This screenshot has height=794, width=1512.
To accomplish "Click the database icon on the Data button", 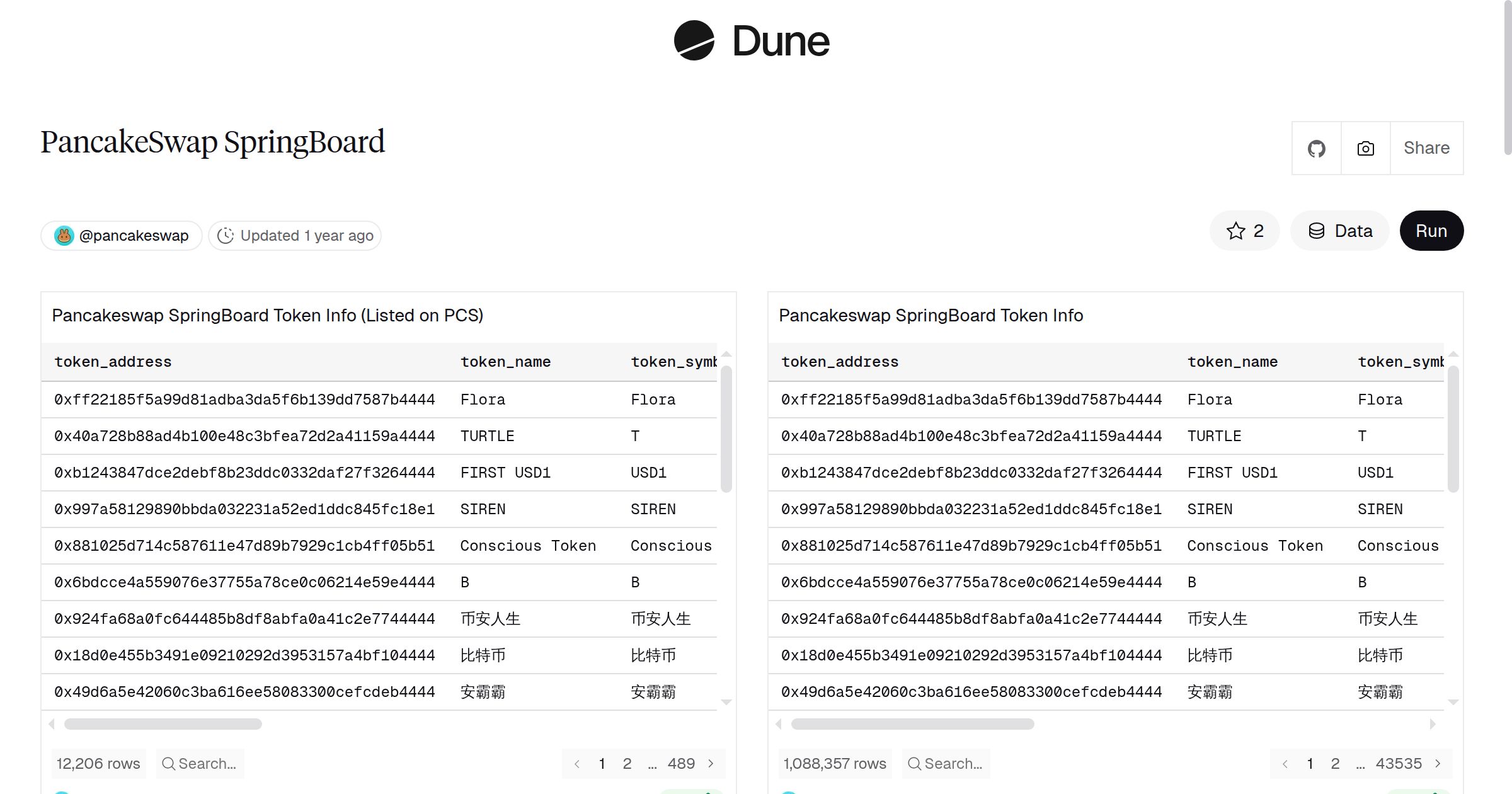I will 1317,231.
